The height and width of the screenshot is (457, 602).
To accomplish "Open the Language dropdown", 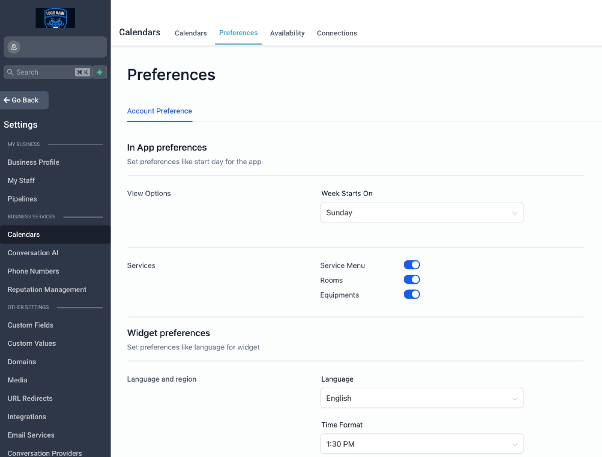I will (x=422, y=398).
